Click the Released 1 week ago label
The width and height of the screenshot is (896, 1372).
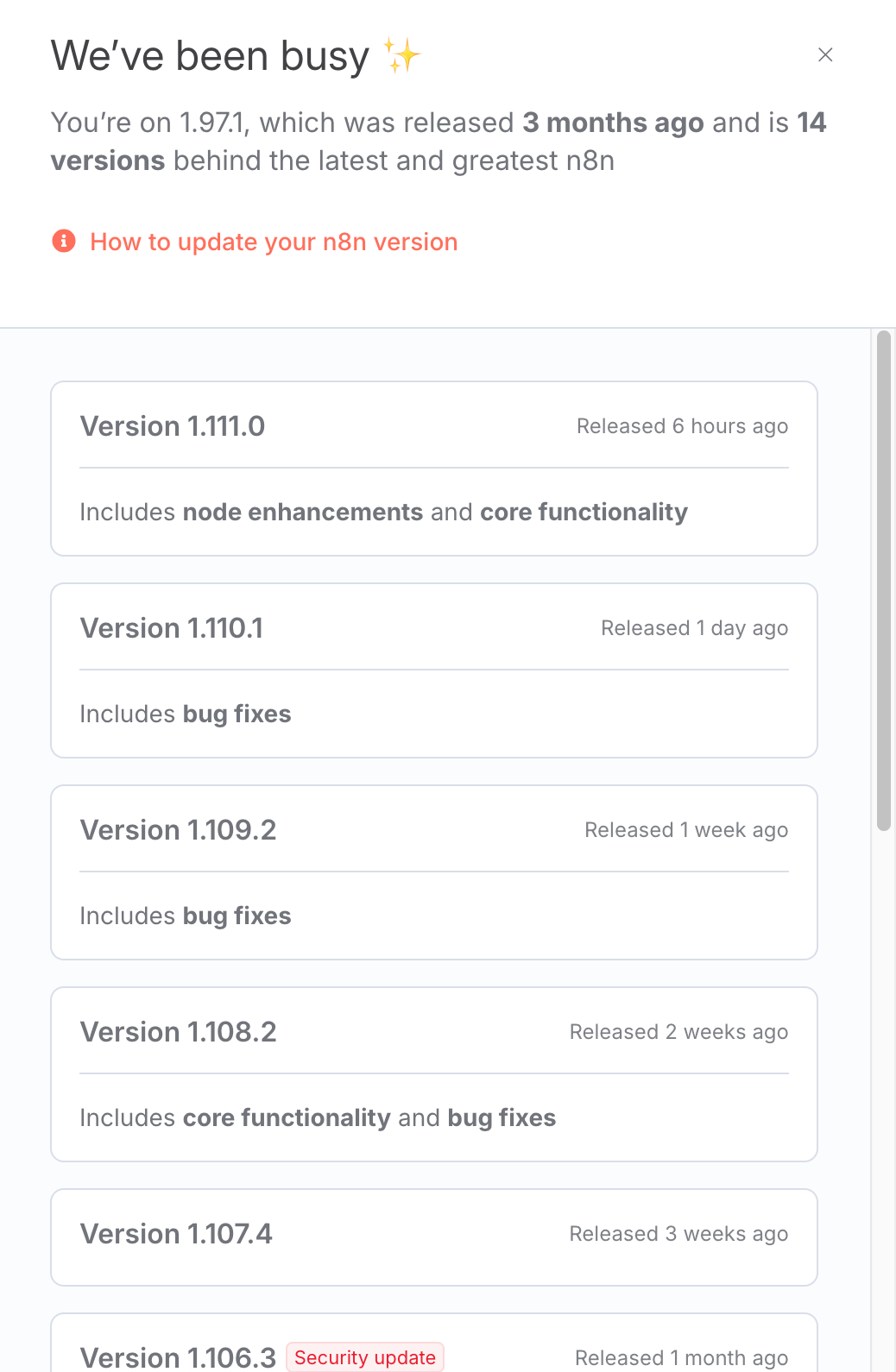coord(686,830)
